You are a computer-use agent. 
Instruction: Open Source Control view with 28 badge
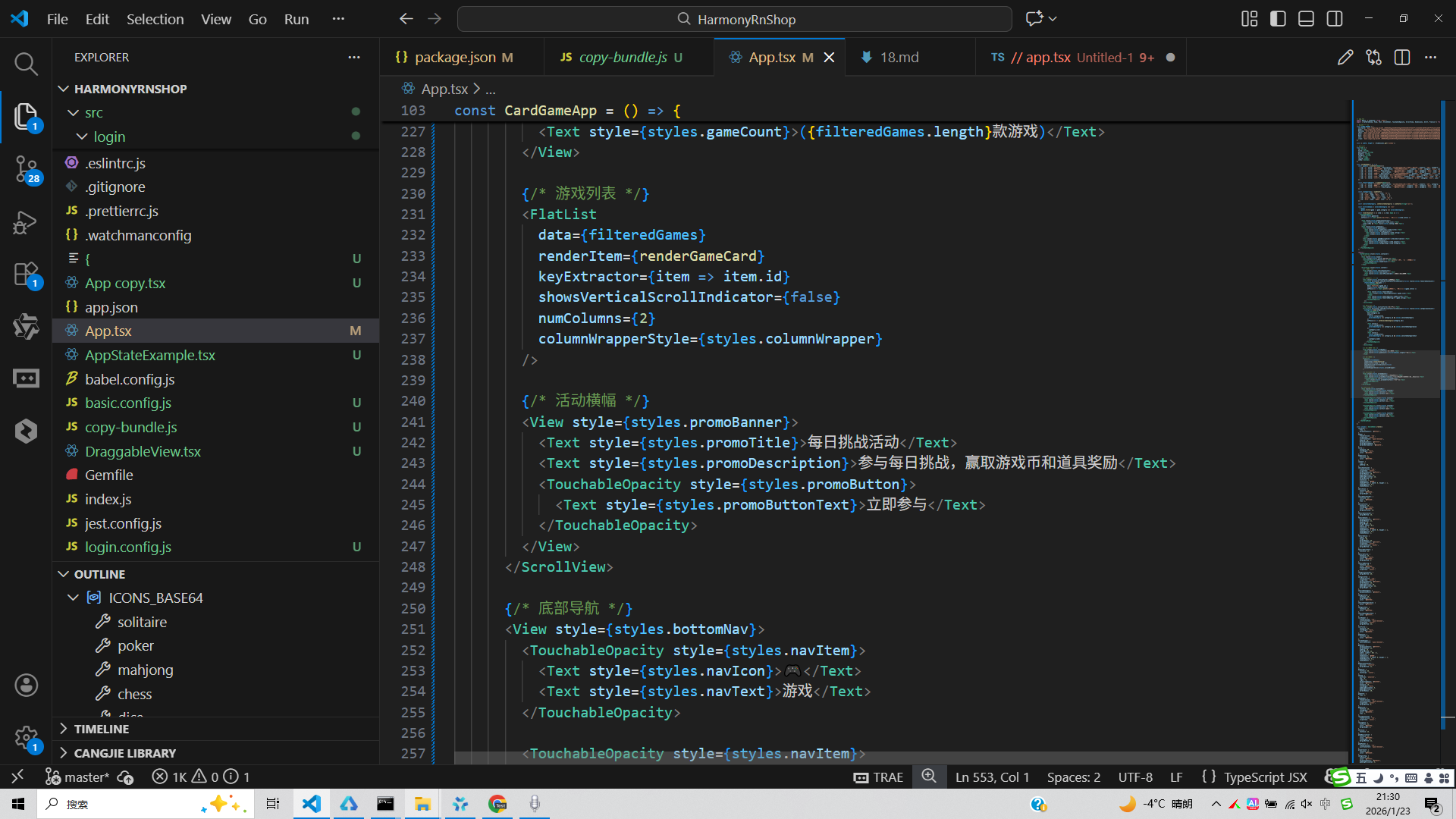[x=26, y=168]
